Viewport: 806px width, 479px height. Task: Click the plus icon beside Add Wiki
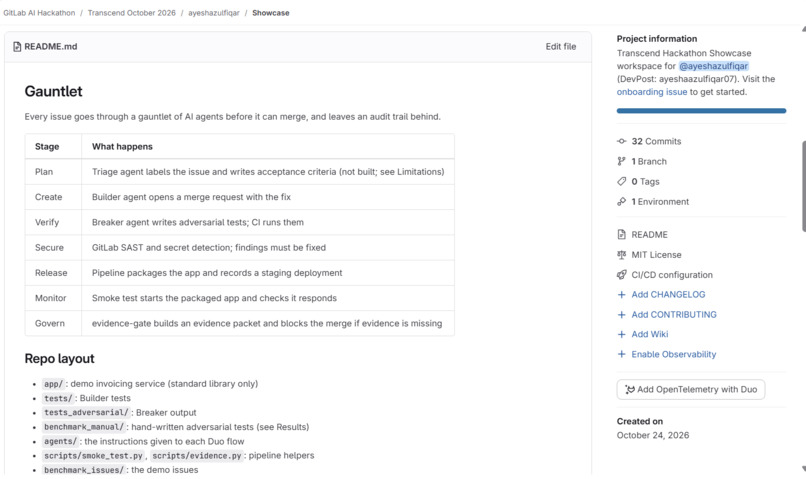coord(621,335)
